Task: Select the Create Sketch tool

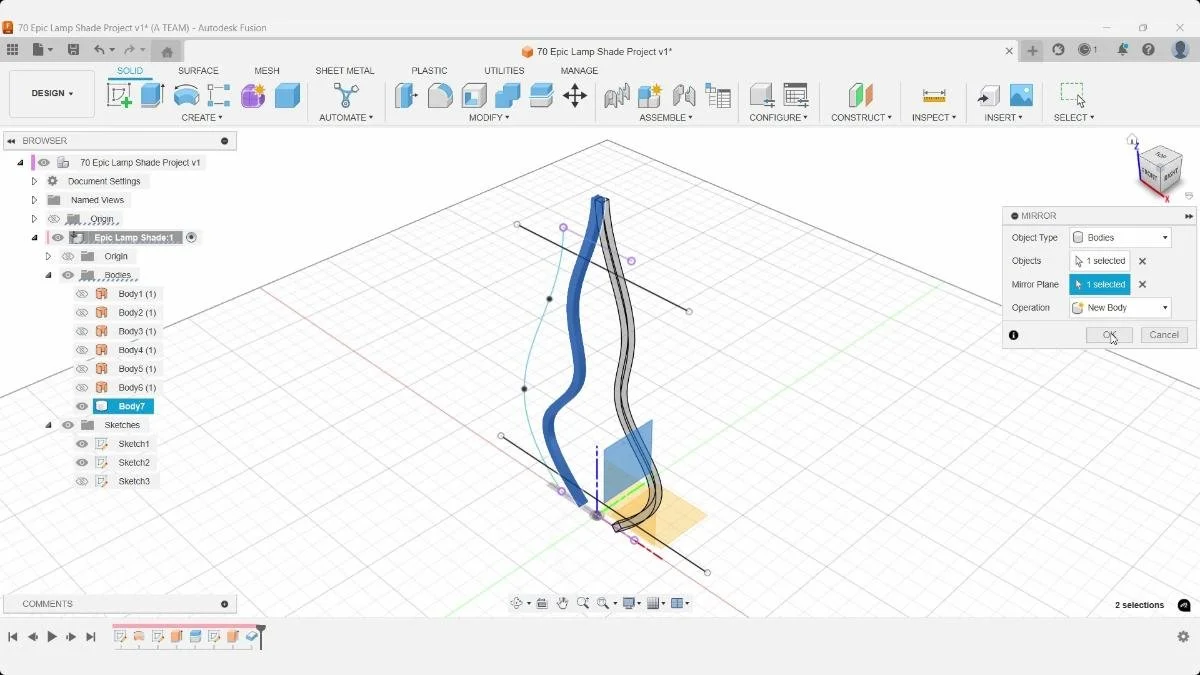Action: coord(119,95)
